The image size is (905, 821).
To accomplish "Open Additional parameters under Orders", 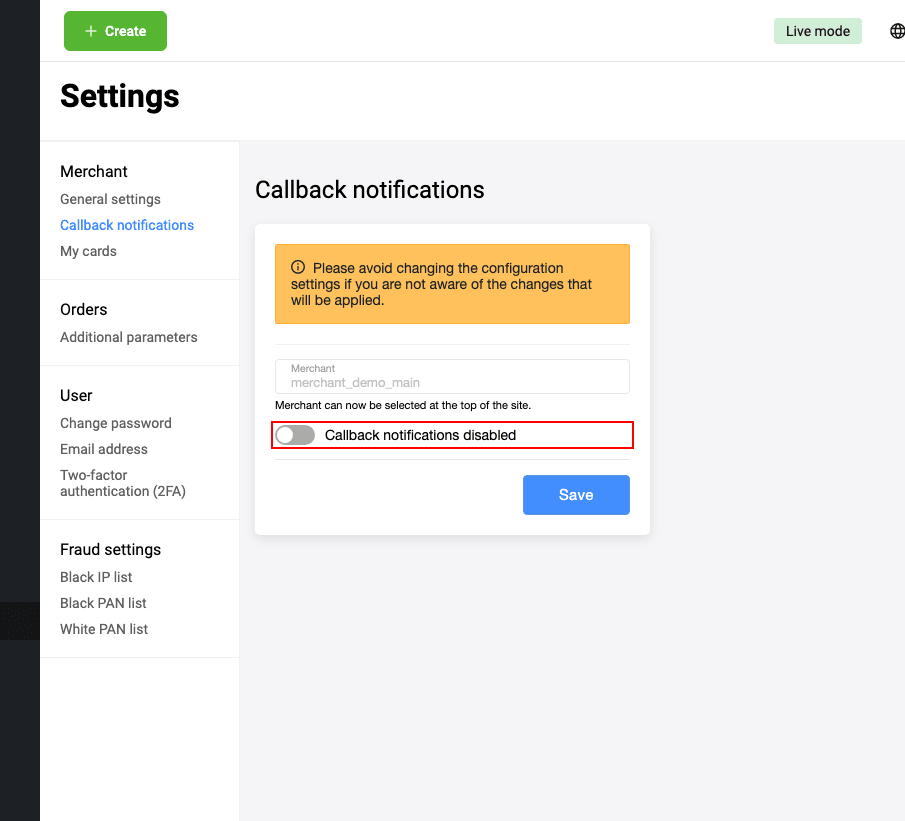I will [129, 337].
